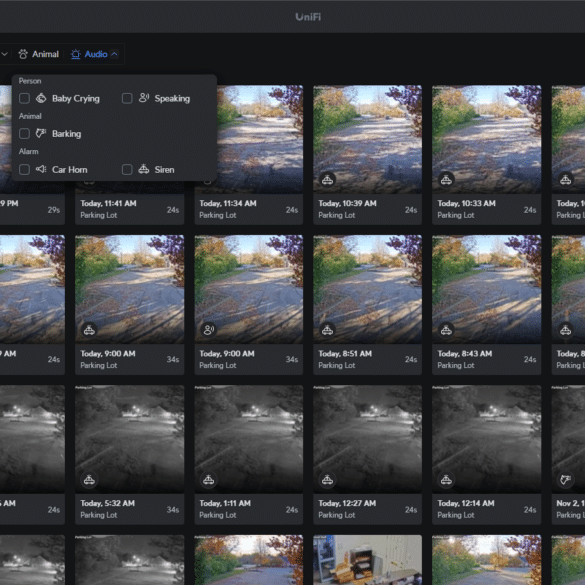Click siren badge on 12:27 AM clip

point(327,480)
